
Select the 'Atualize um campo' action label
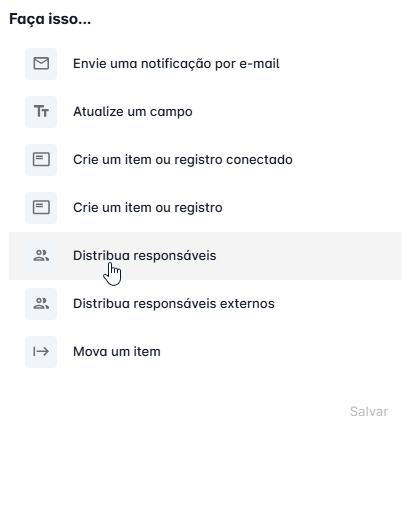(x=133, y=111)
